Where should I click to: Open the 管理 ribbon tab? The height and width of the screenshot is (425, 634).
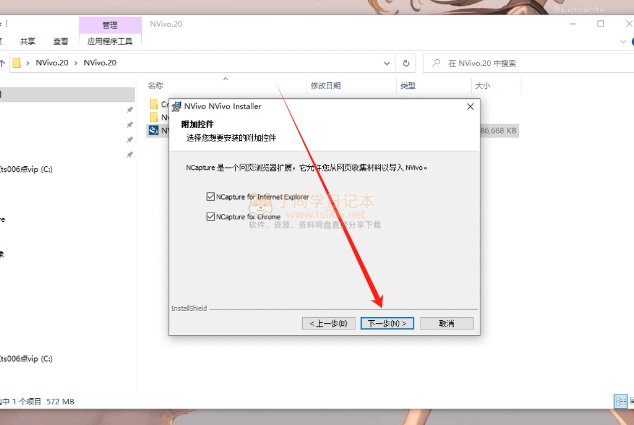[110, 25]
